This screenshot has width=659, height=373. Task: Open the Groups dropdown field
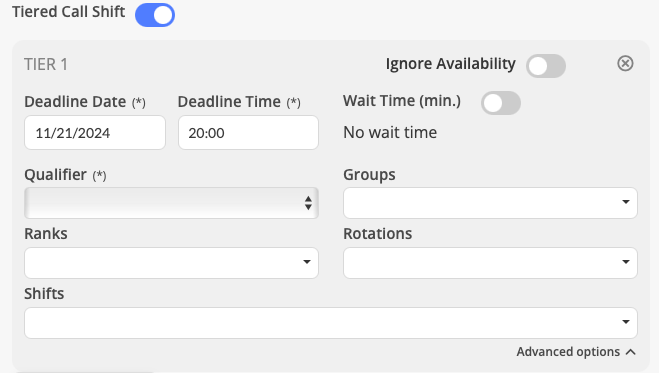490,203
